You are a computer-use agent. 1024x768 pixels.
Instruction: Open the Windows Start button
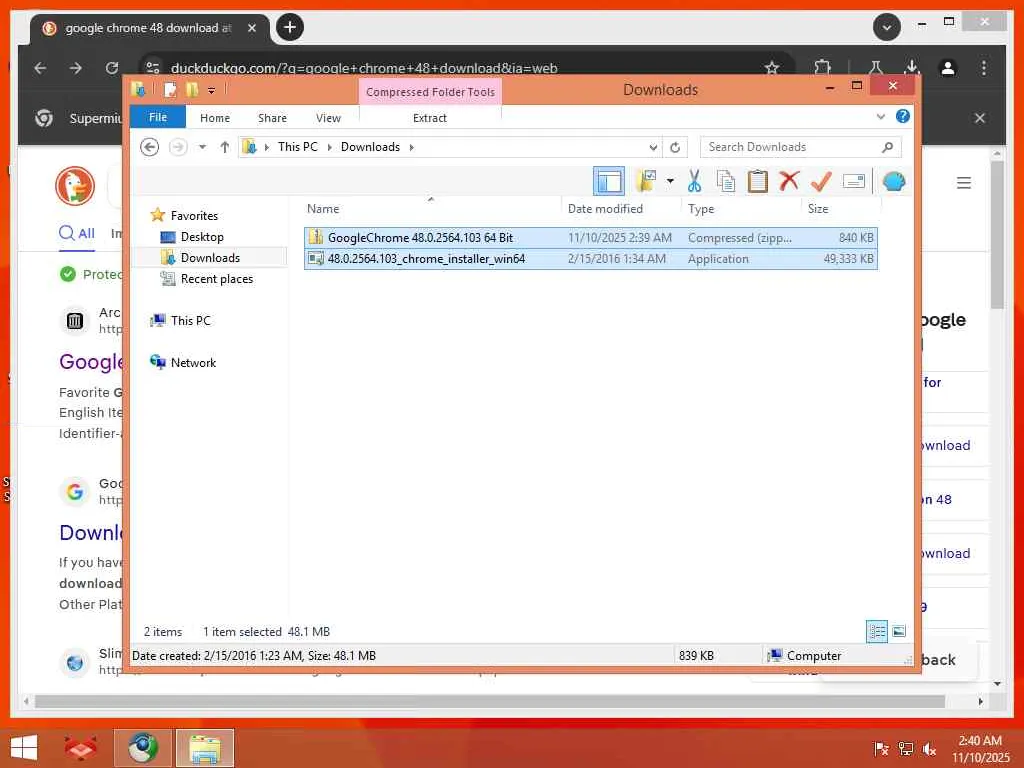24,748
